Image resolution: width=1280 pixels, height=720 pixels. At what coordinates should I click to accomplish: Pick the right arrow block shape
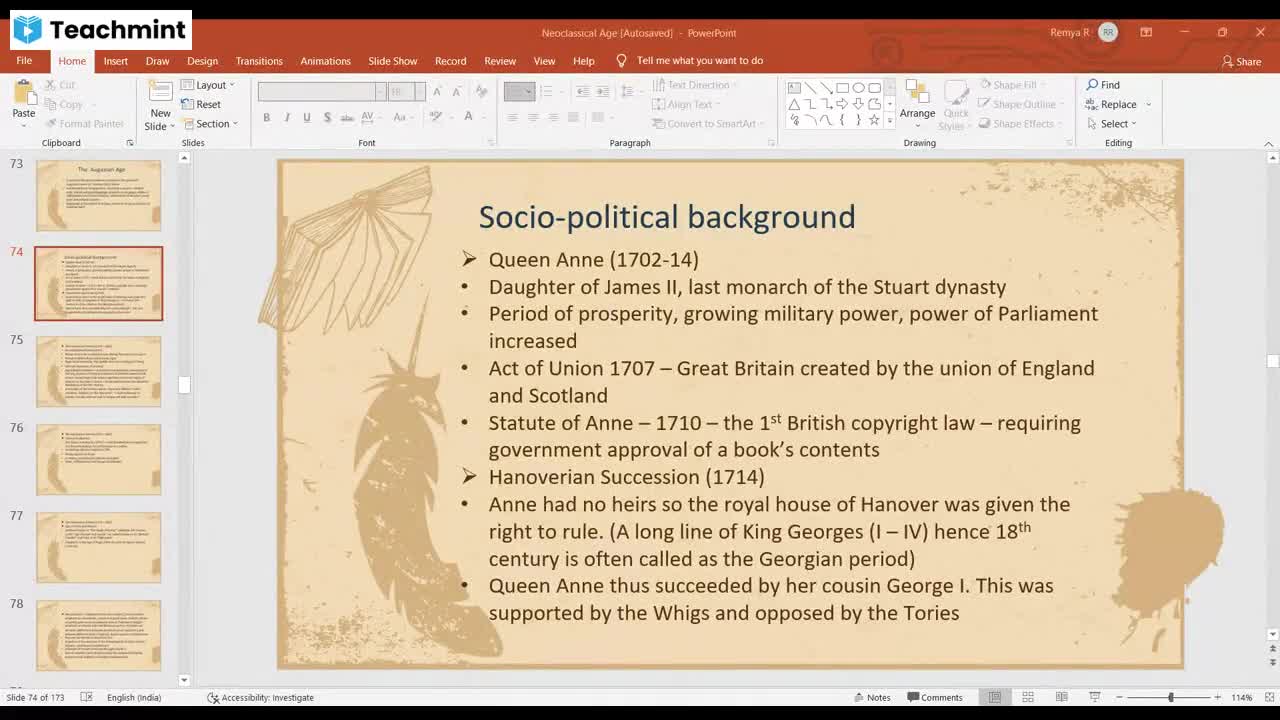[842, 104]
